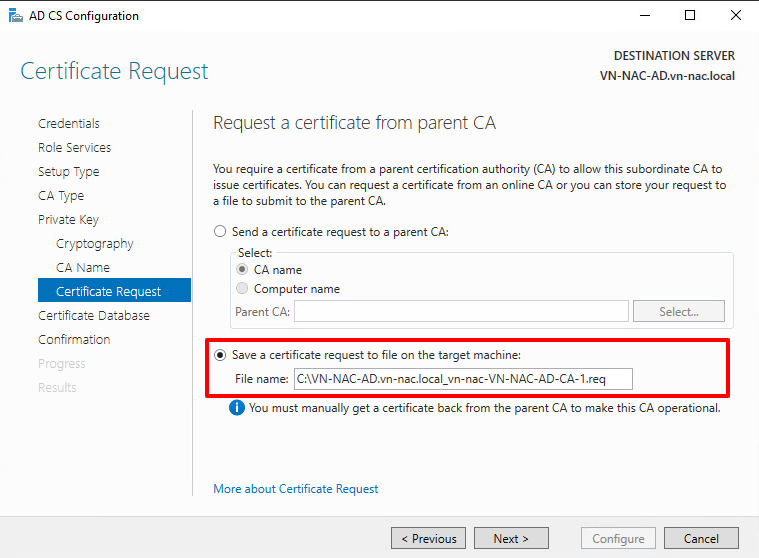Select 'Save a certificate request to file' option
Viewport: 759px width, 558px height.
pos(221,355)
